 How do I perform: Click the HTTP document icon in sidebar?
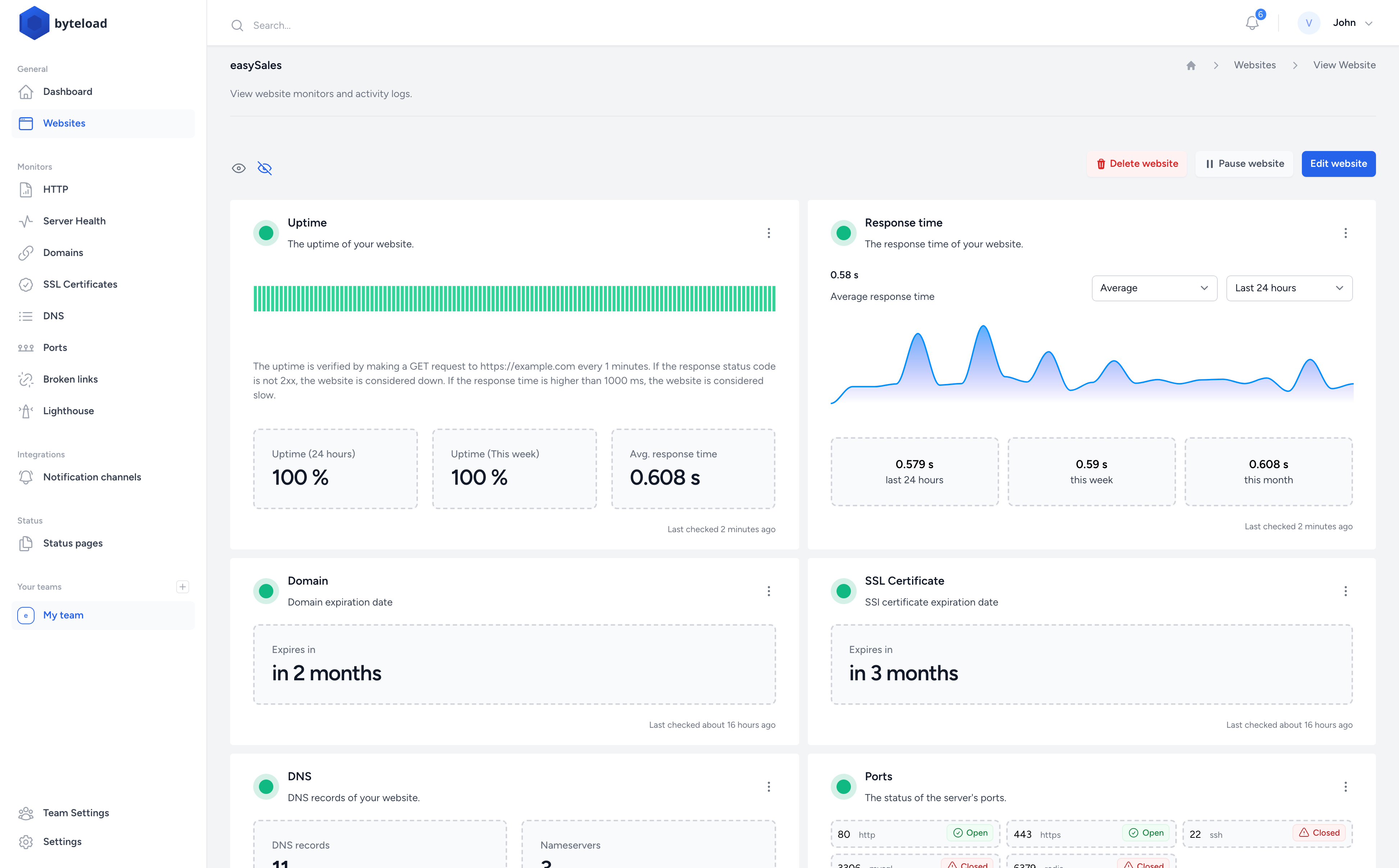coord(26,189)
